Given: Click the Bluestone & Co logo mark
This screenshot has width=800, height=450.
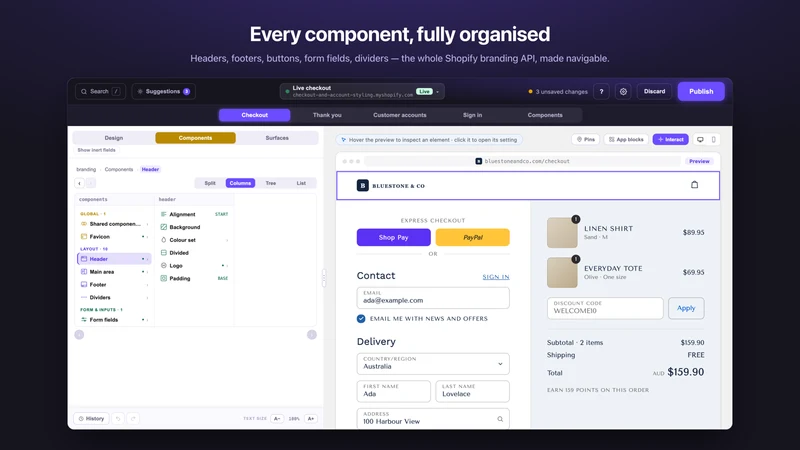Looking at the screenshot, I should click(x=362, y=186).
